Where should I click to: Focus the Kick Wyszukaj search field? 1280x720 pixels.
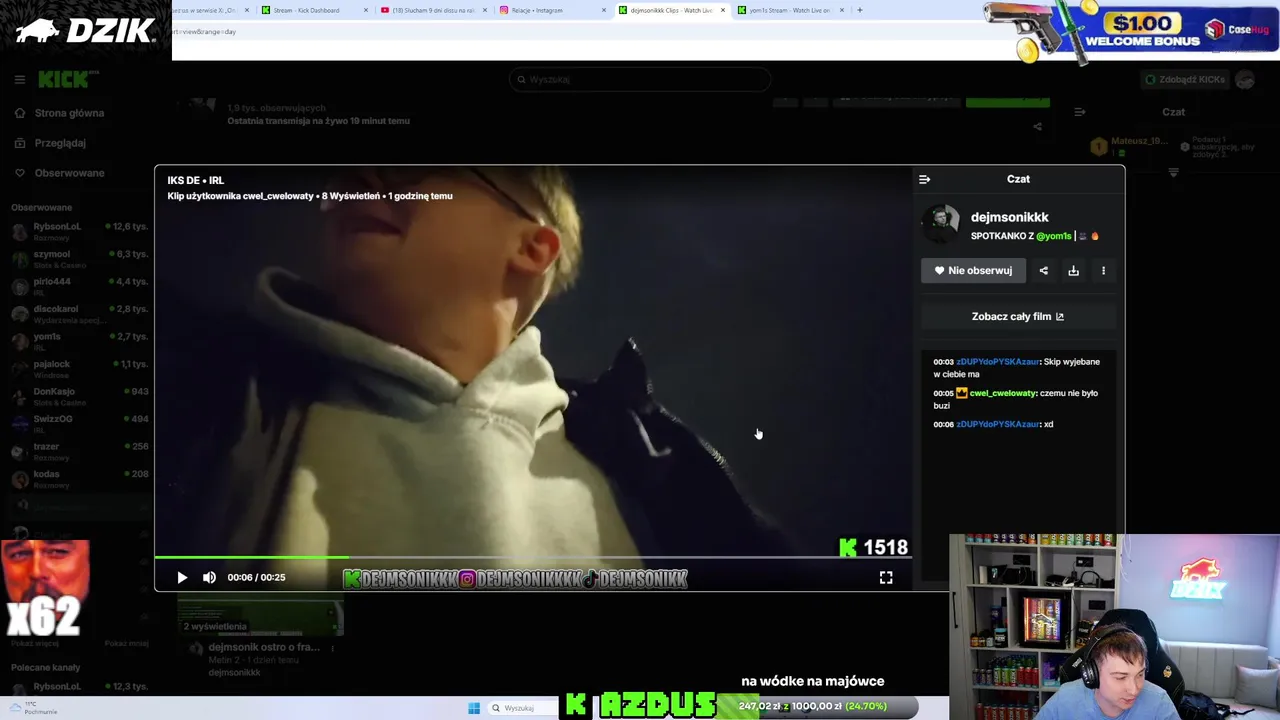(x=640, y=79)
